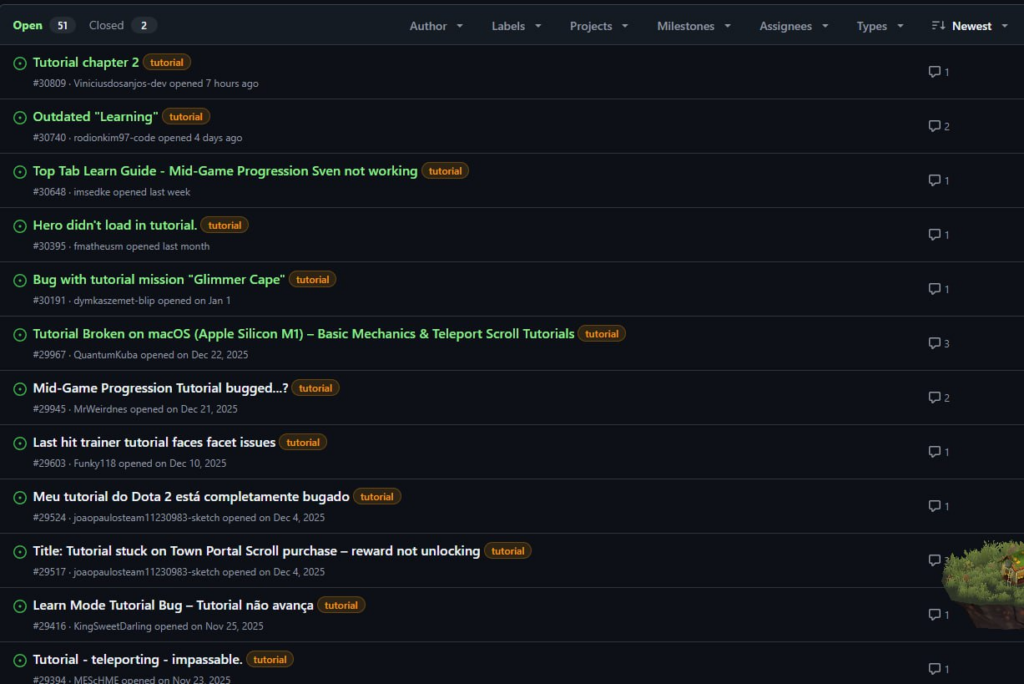Click open status icon next to Glimmer Cape issue

[20, 280]
